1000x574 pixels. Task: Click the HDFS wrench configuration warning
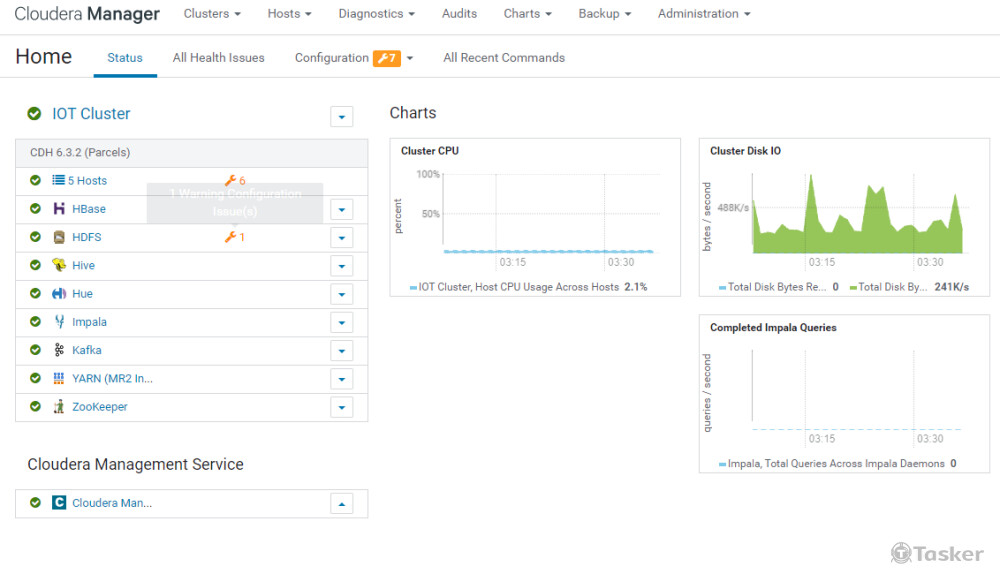click(234, 237)
